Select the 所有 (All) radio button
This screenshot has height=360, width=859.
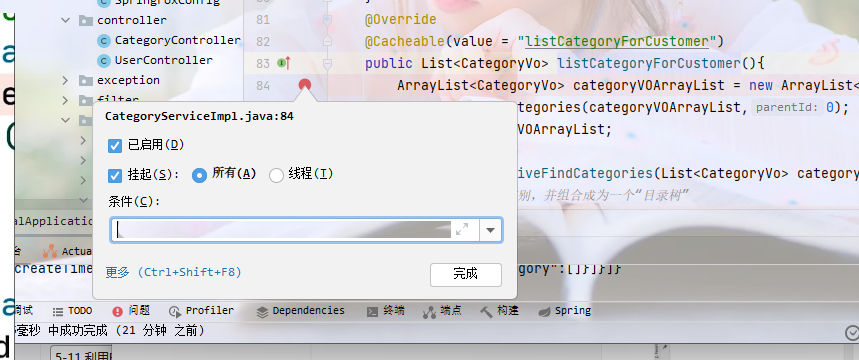(x=199, y=175)
